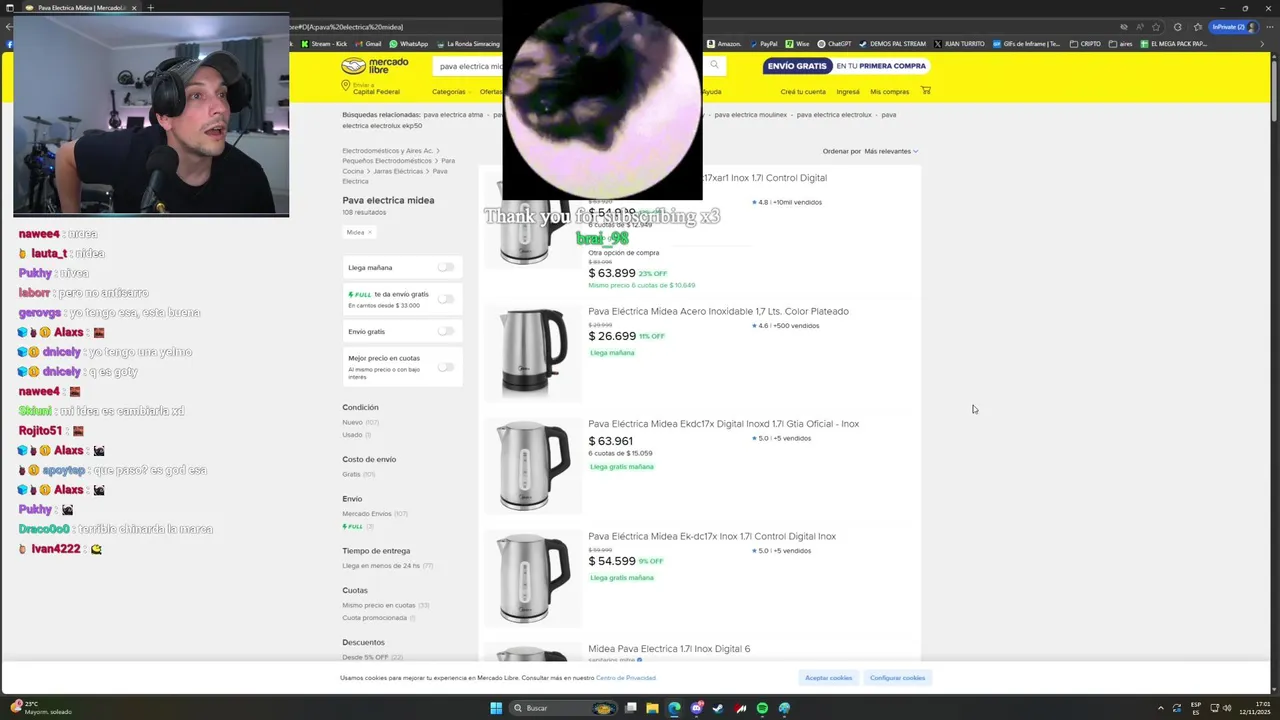Open Steam from the taskbar

tap(718, 708)
